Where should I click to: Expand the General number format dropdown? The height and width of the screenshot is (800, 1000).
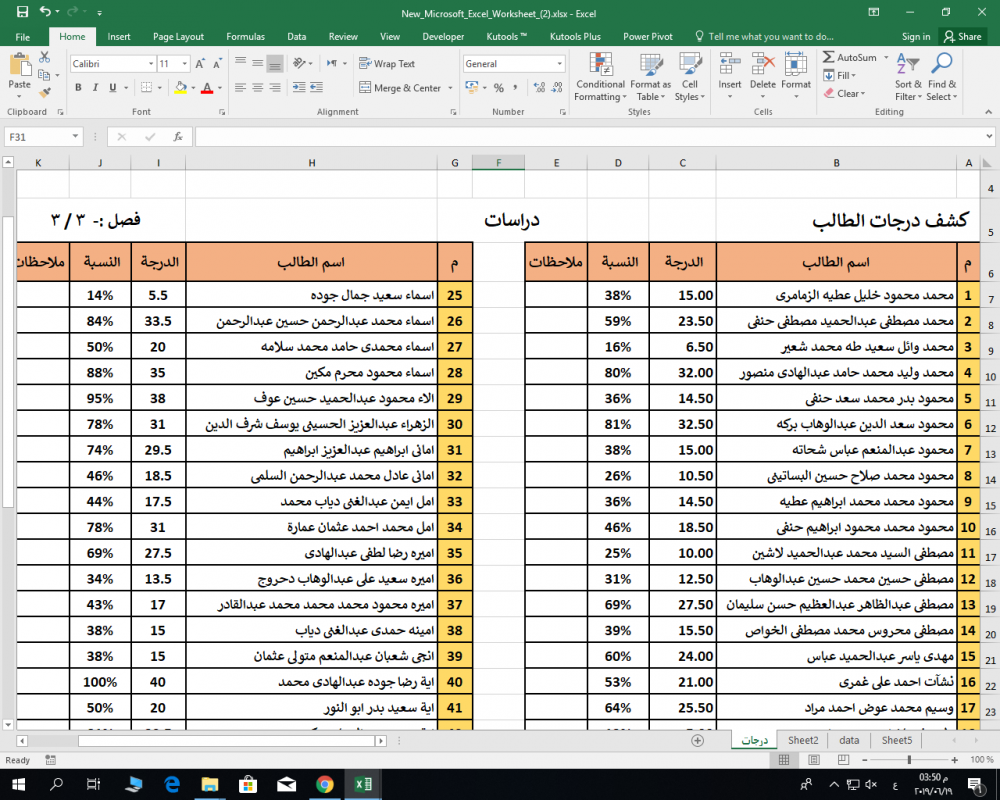coord(559,64)
